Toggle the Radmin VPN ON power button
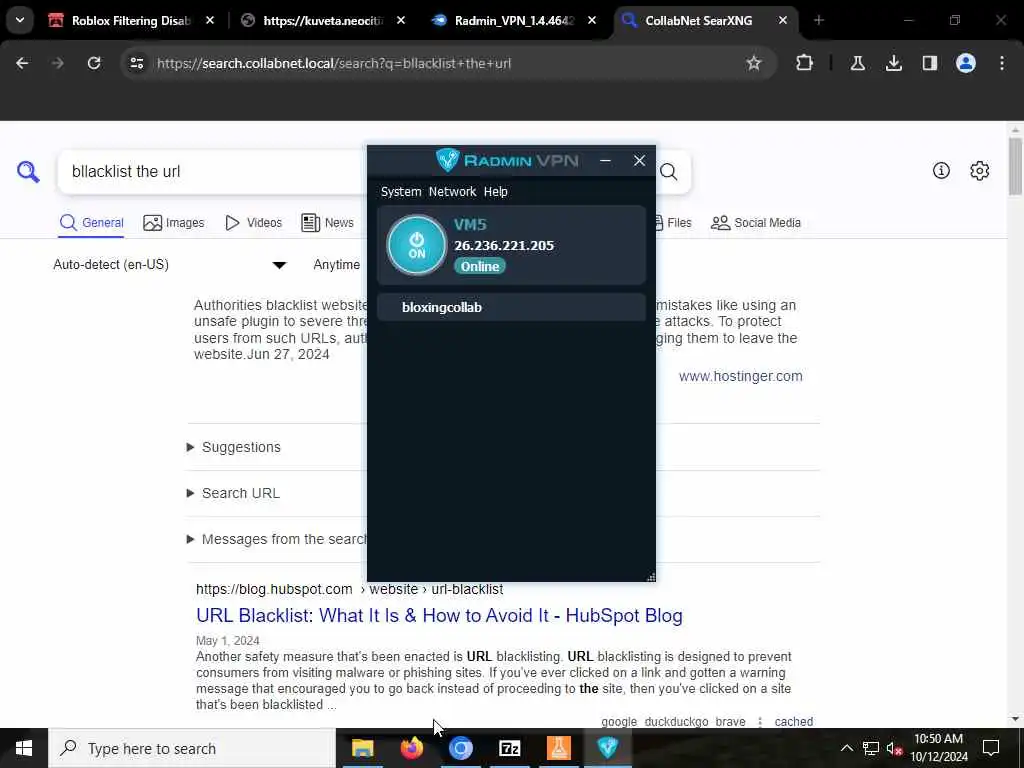 417,246
